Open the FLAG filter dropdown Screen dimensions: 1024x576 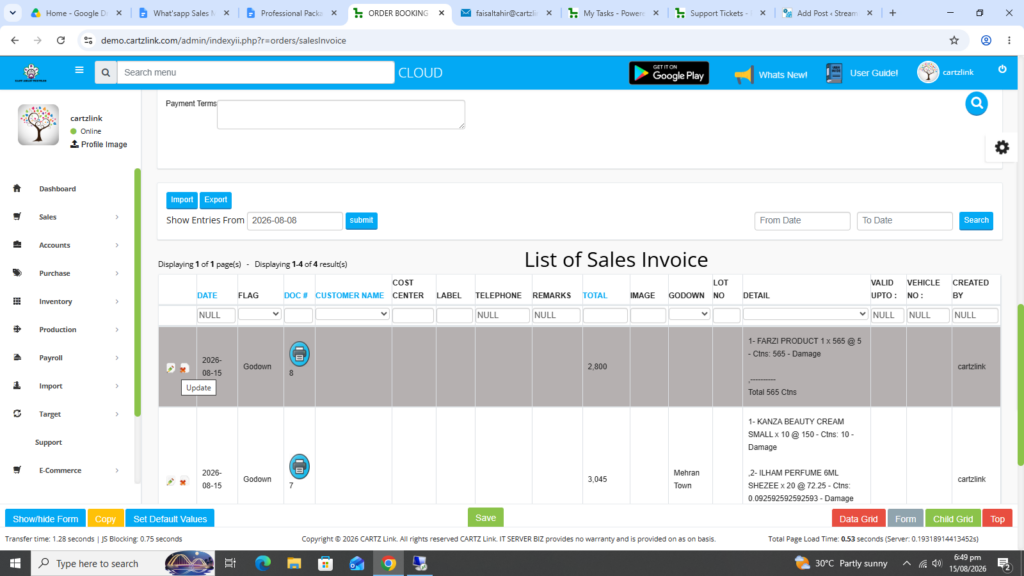pyautogui.click(x=259, y=314)
